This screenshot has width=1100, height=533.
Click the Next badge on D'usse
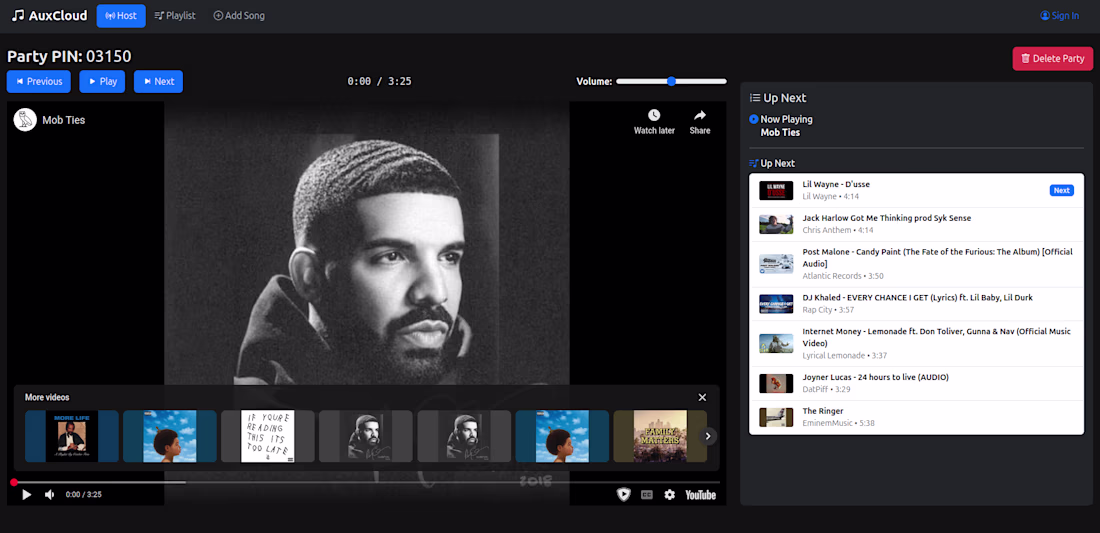1061,190
